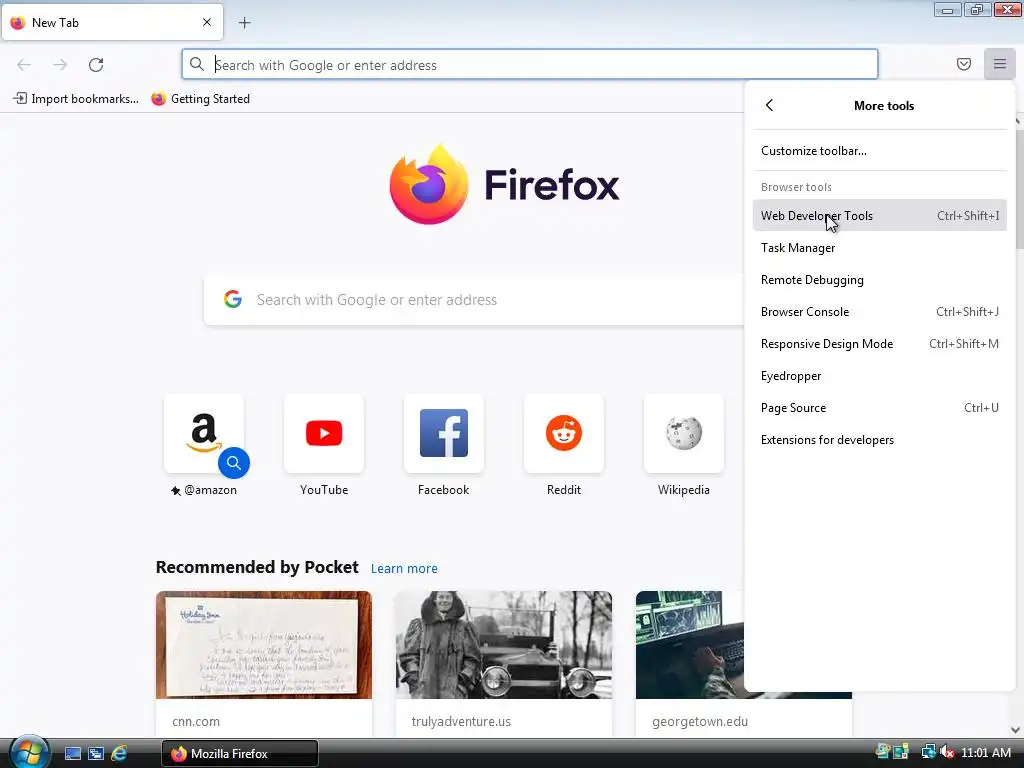This screenshot has width=1024, height=768.
Task: Open the Amazon top site tile
Action: (204, 434)
